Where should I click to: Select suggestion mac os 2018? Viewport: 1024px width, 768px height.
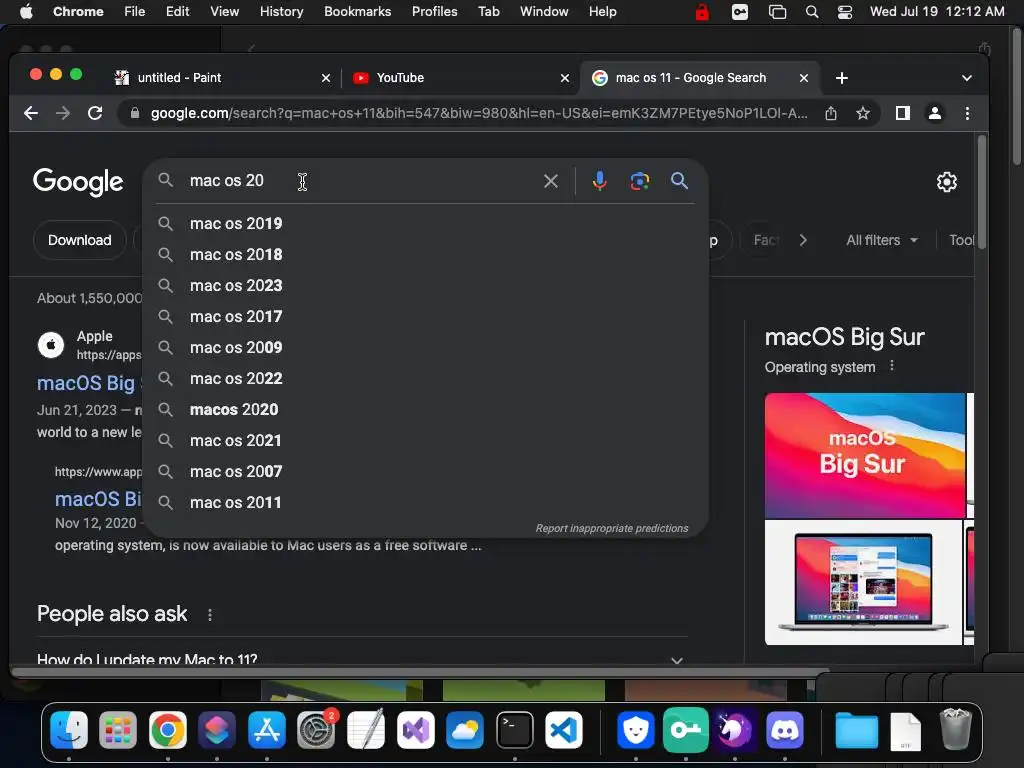pos(425,254)
